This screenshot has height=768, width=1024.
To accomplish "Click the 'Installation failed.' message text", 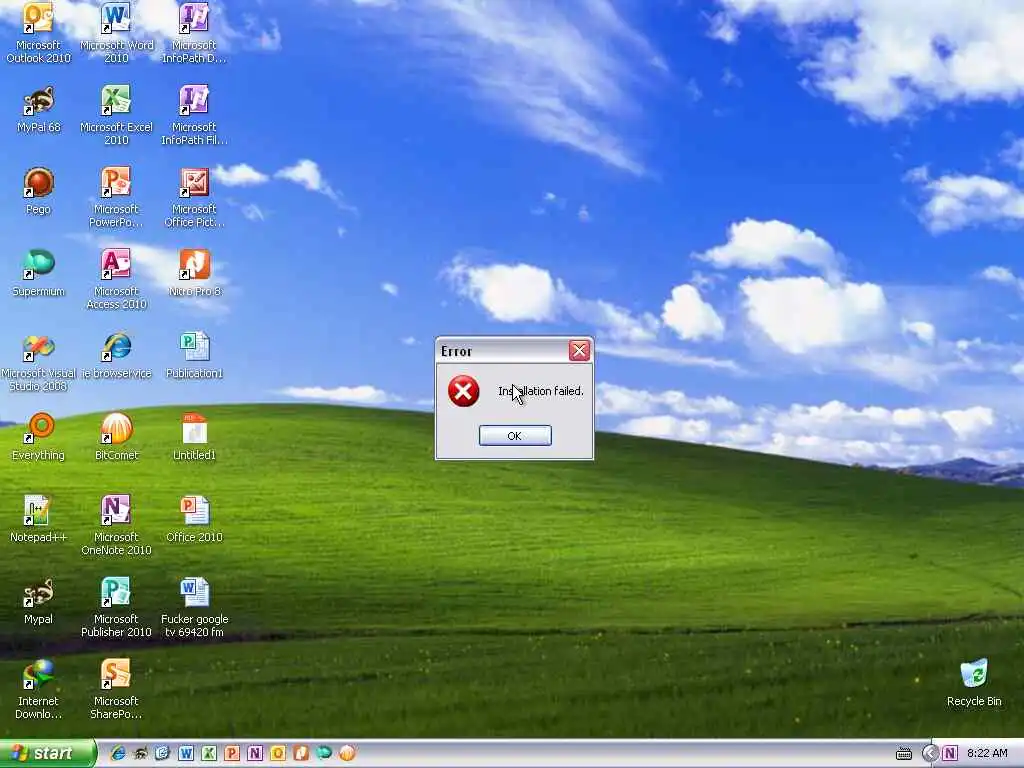I will tap(541, 391).
